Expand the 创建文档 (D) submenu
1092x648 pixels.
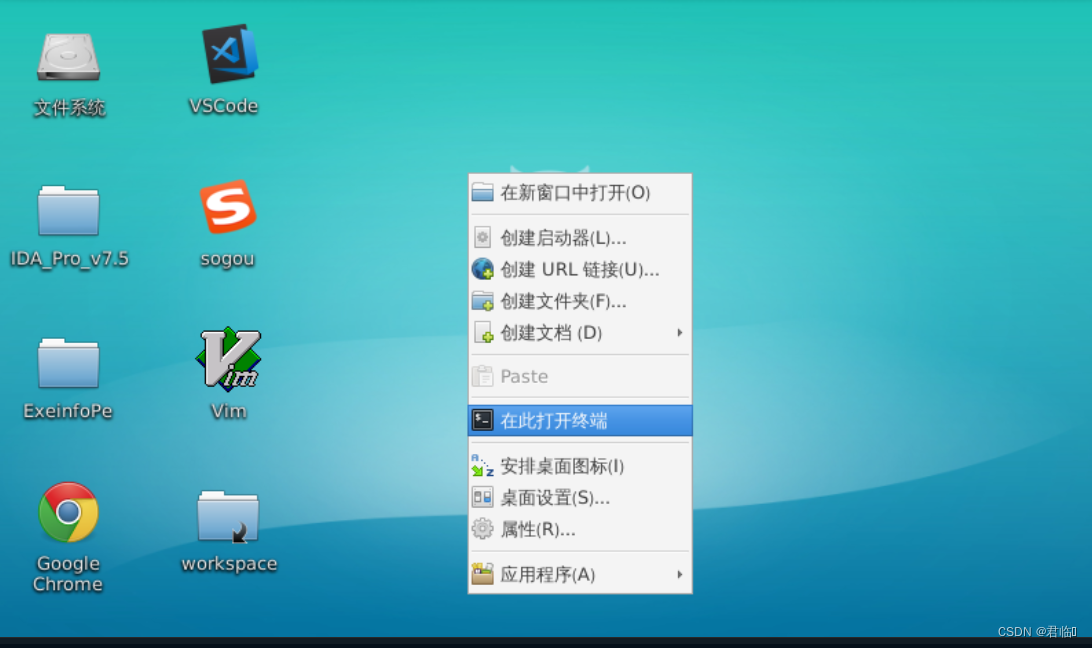tap(580, 333)
